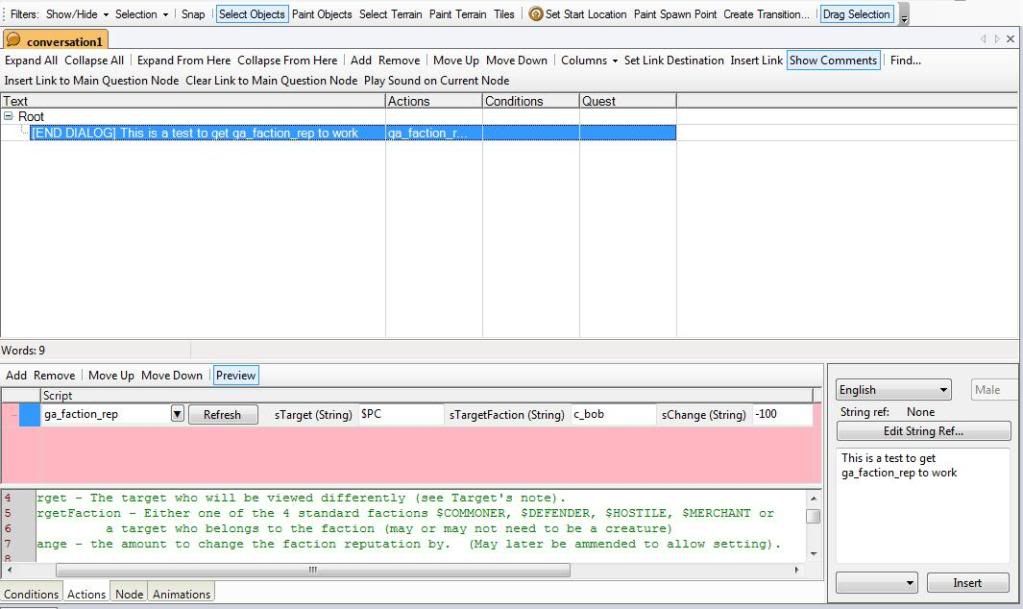This screenshot has height=609, width=1023.
Task: Click the Set Start Location icon
Action: 536,14
